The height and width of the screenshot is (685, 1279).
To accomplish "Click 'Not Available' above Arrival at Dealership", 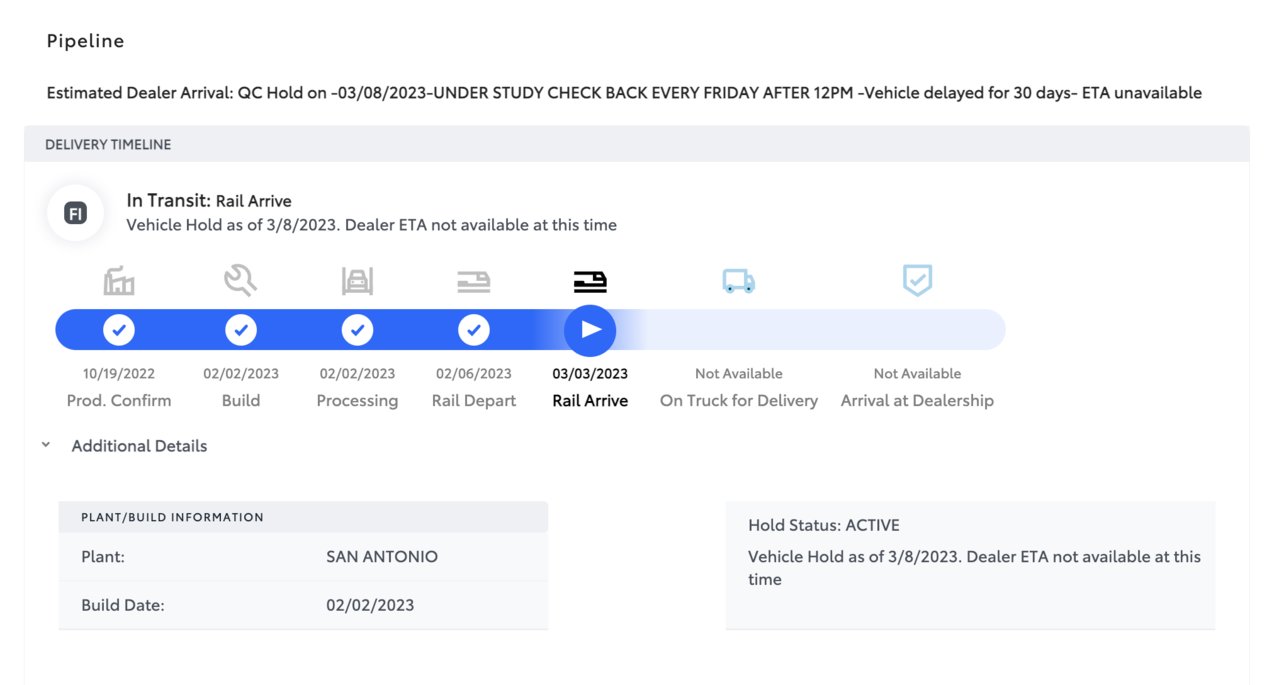I will [x=917, y=374].
